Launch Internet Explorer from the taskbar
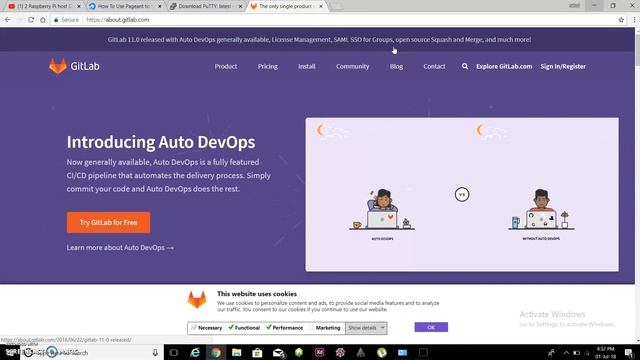 coord(195,352)
